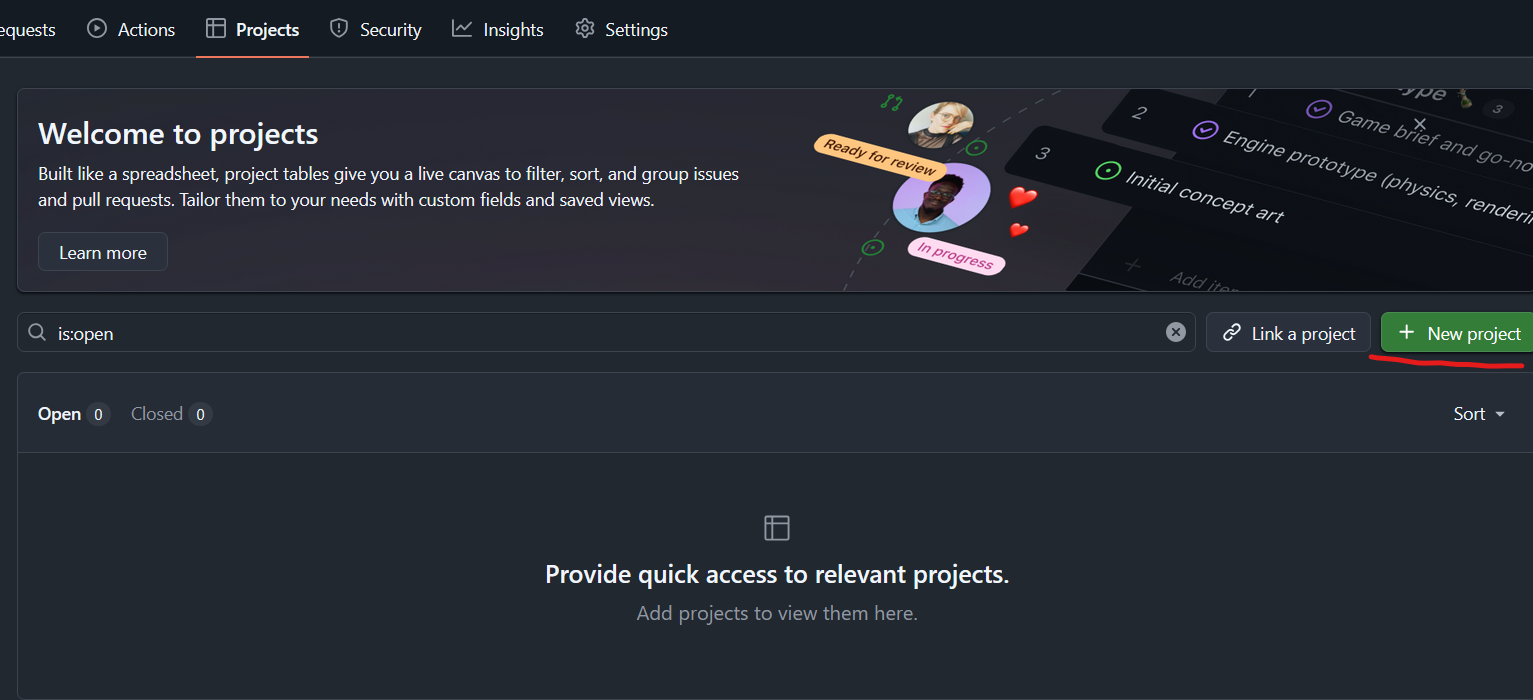This screenshot has width=1533, height=700.
Task: Show Closed projects filter
Action: tap(157, 414)
